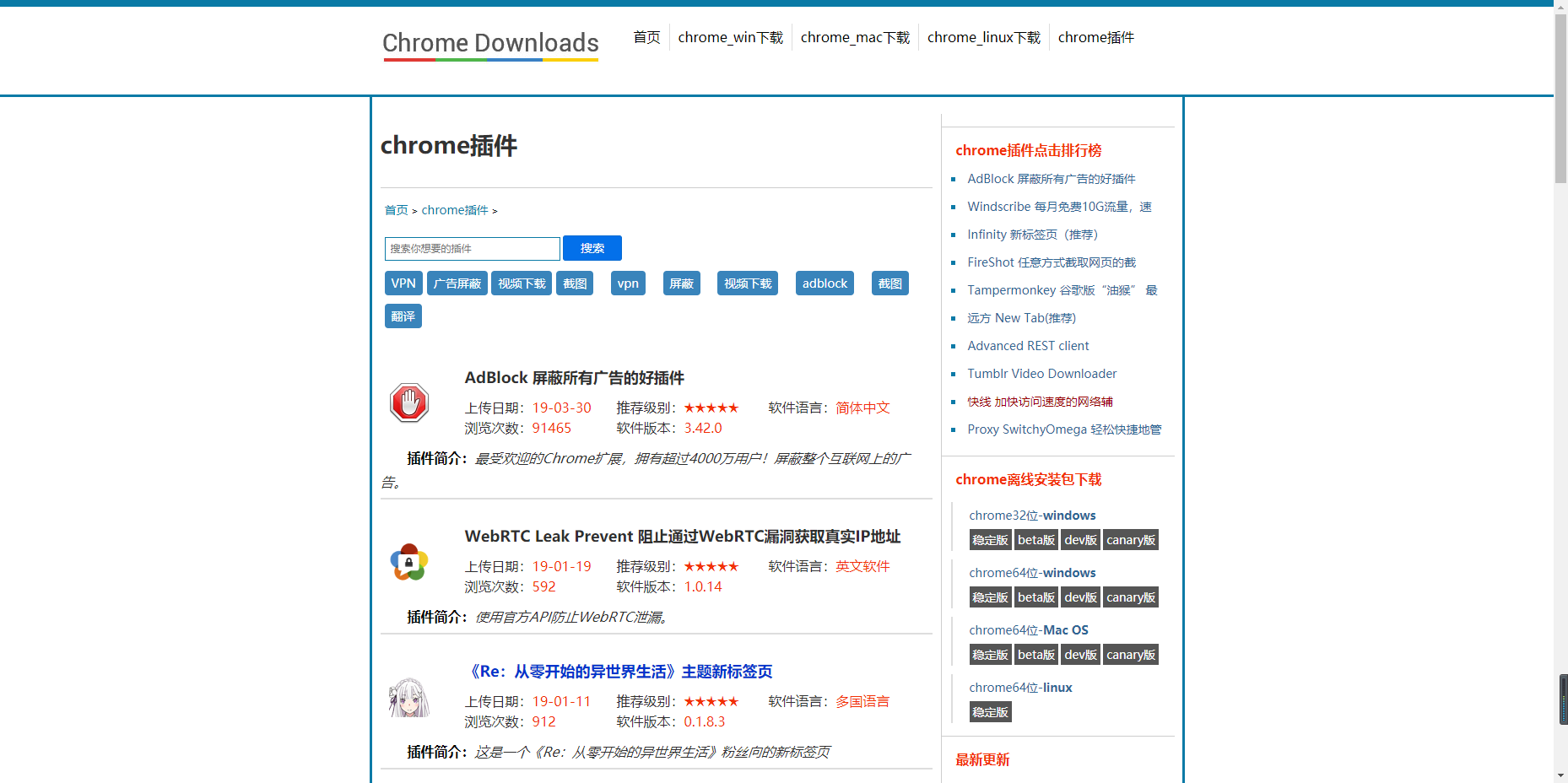
Task: Click the 最新更新 sidebar heading
Action: pos(983,760)
